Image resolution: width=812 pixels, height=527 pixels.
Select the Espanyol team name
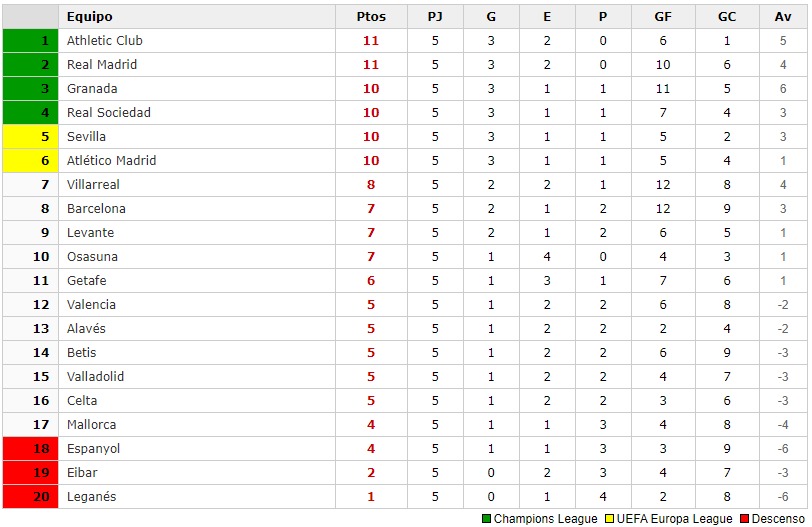coord(94,449)
